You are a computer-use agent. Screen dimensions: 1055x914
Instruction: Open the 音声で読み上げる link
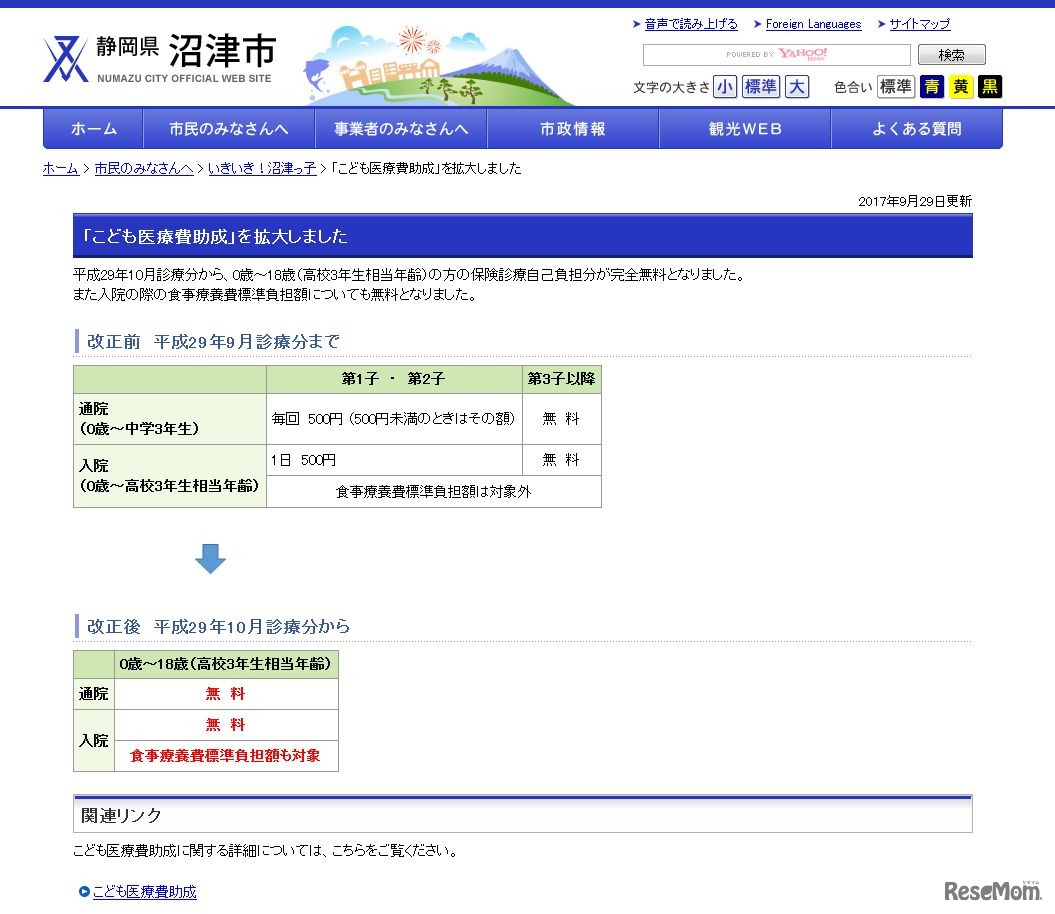point(690,24)
